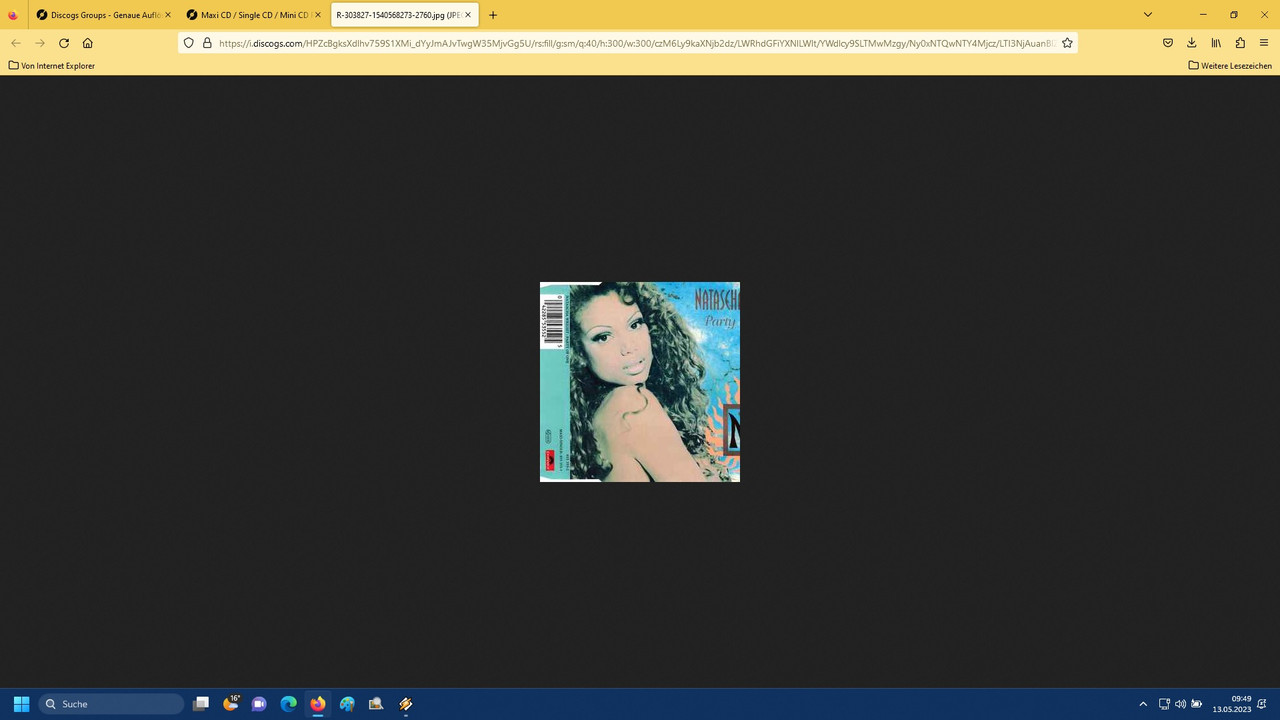Open the Firefox application menu
The width and height of the screenshot is (1280, 720).
(1264, 43)
